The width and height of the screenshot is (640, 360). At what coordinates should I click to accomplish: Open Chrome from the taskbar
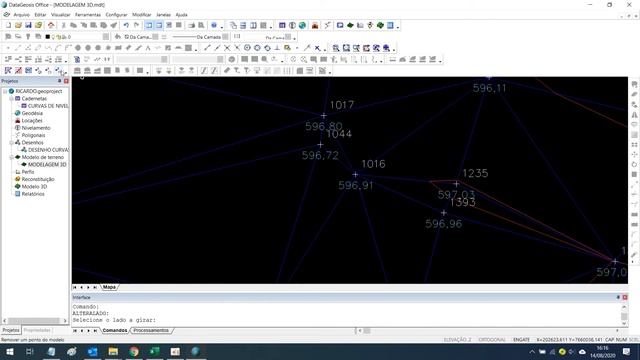coord(134,351)
